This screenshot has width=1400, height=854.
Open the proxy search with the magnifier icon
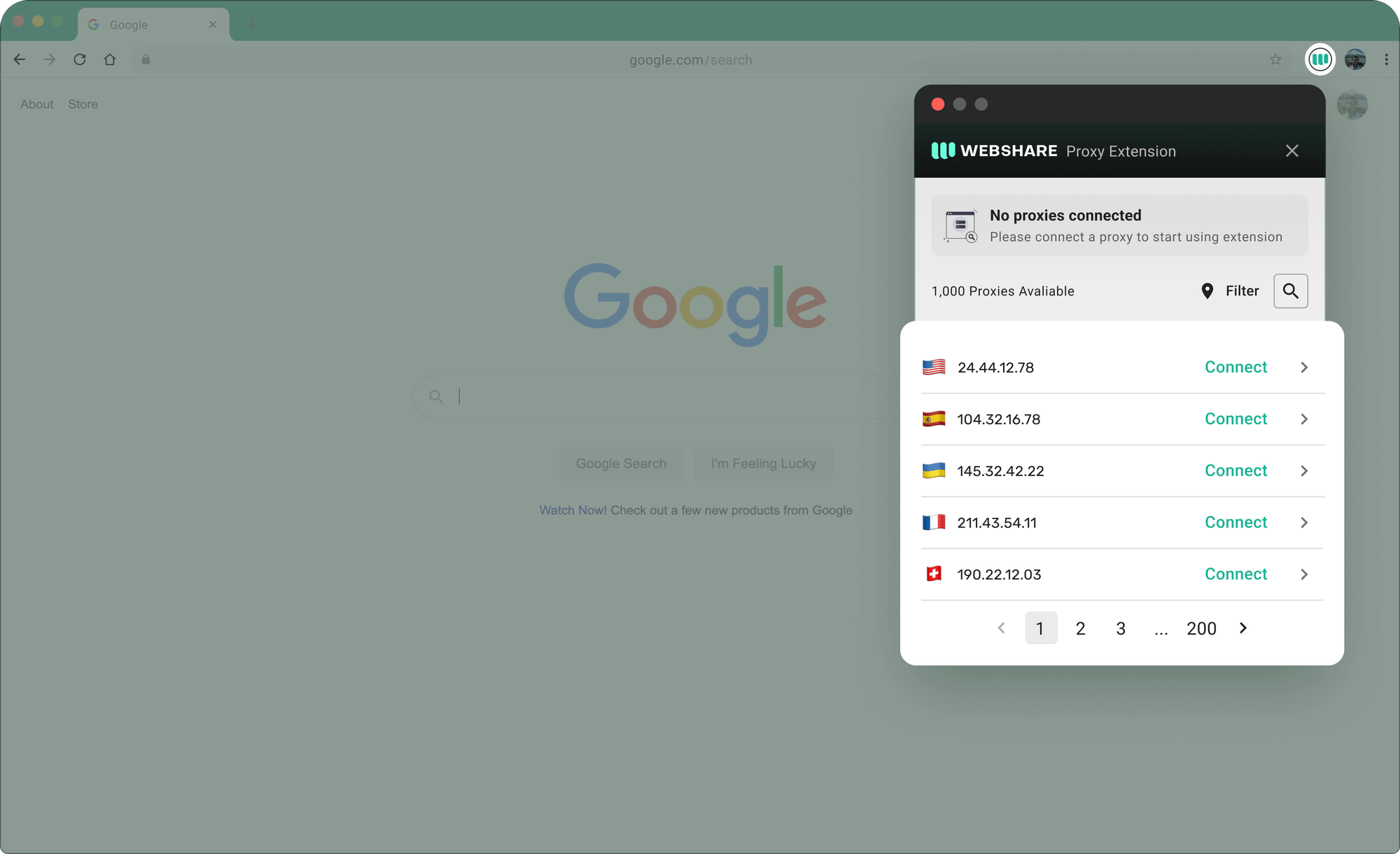(x=1290, y=290)
